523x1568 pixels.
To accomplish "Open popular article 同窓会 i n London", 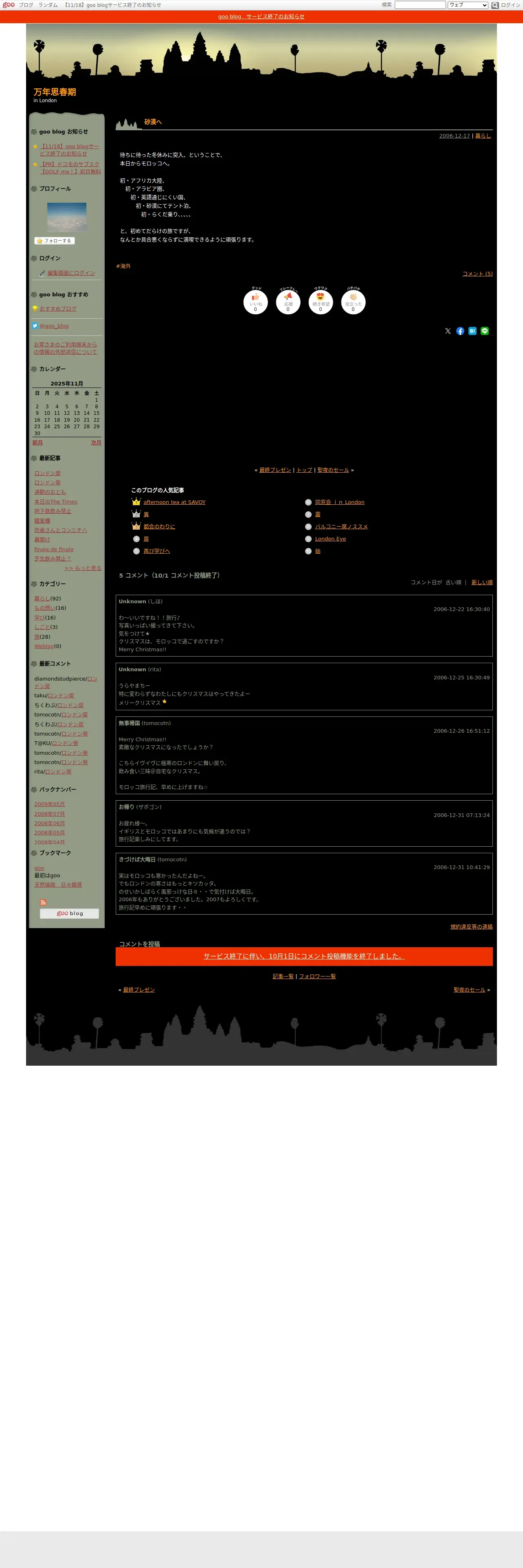I will click(340, 502).
